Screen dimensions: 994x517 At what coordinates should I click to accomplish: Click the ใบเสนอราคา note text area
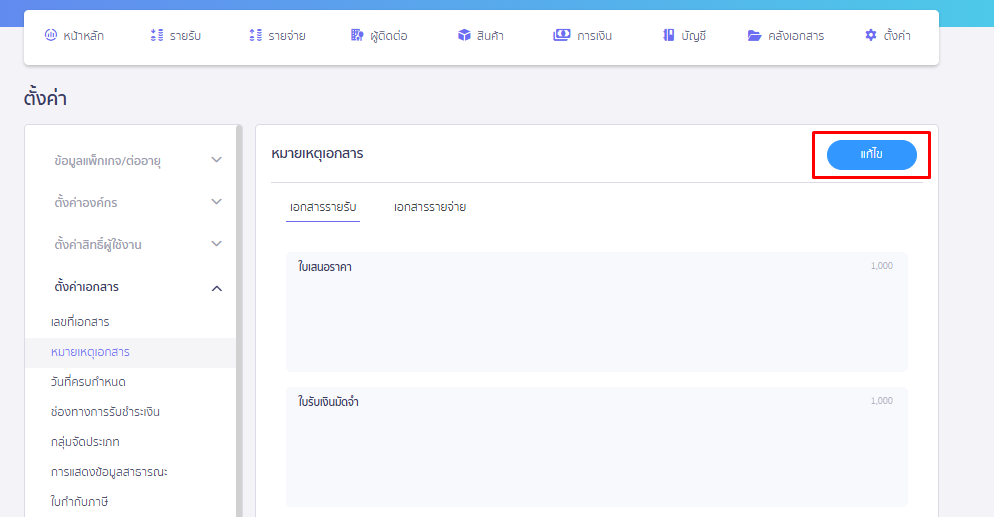pyautogui.click(x=597, y=312)
